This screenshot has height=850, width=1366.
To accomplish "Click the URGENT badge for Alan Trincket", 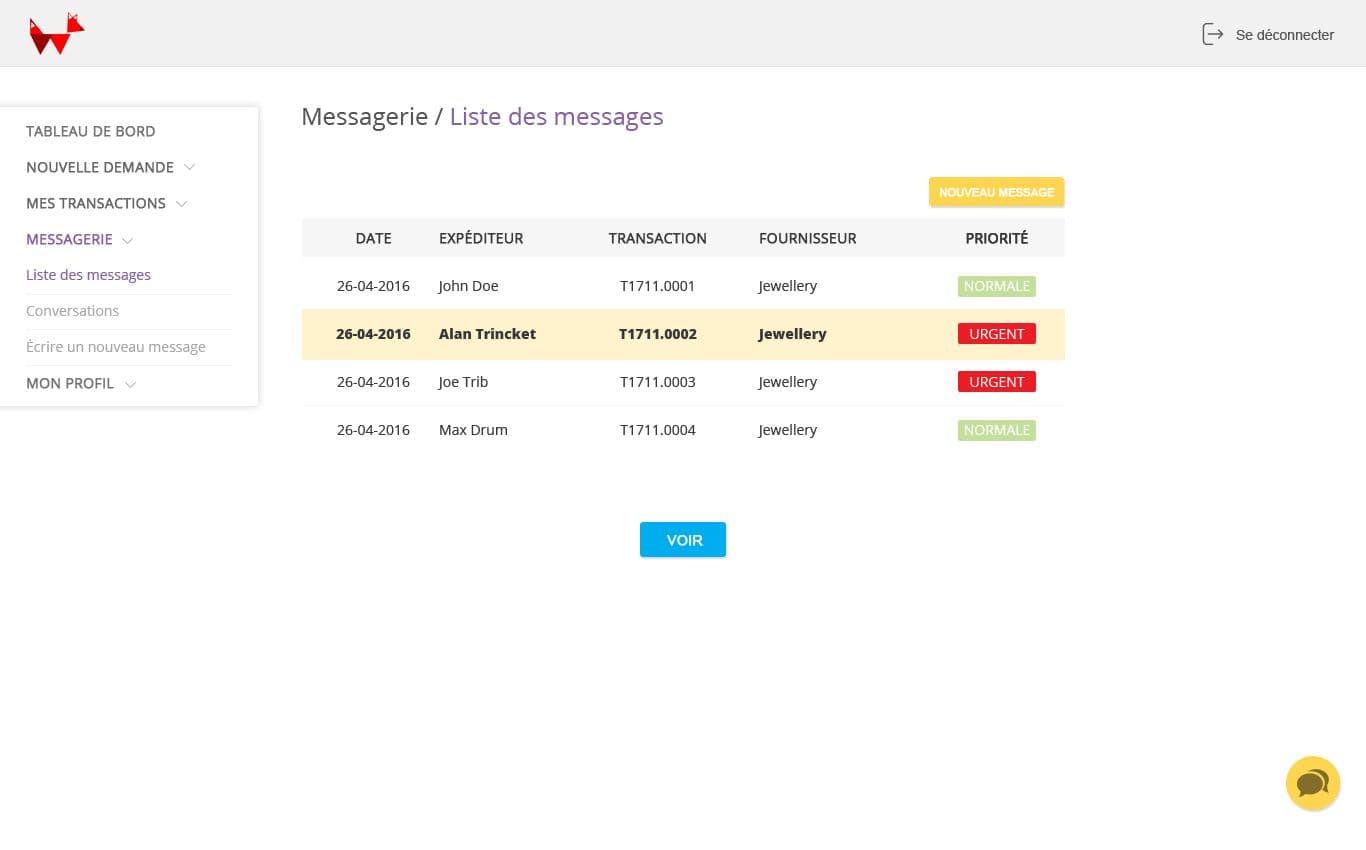I will (x=996, y=334).
